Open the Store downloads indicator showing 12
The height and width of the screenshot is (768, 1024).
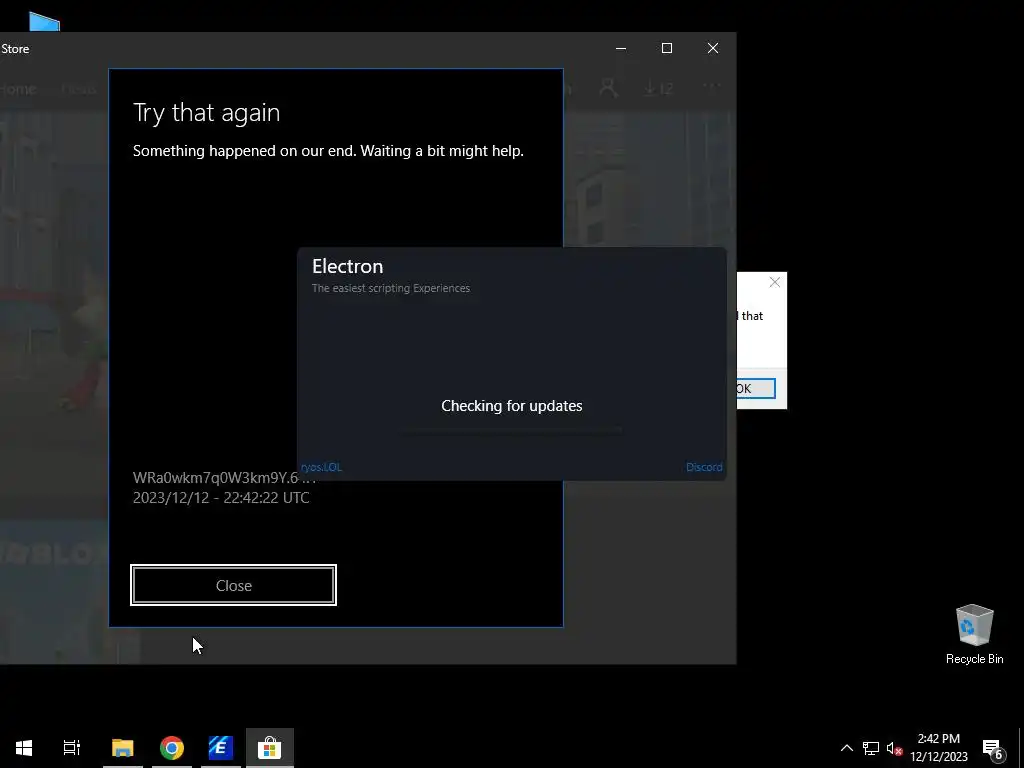658,88
